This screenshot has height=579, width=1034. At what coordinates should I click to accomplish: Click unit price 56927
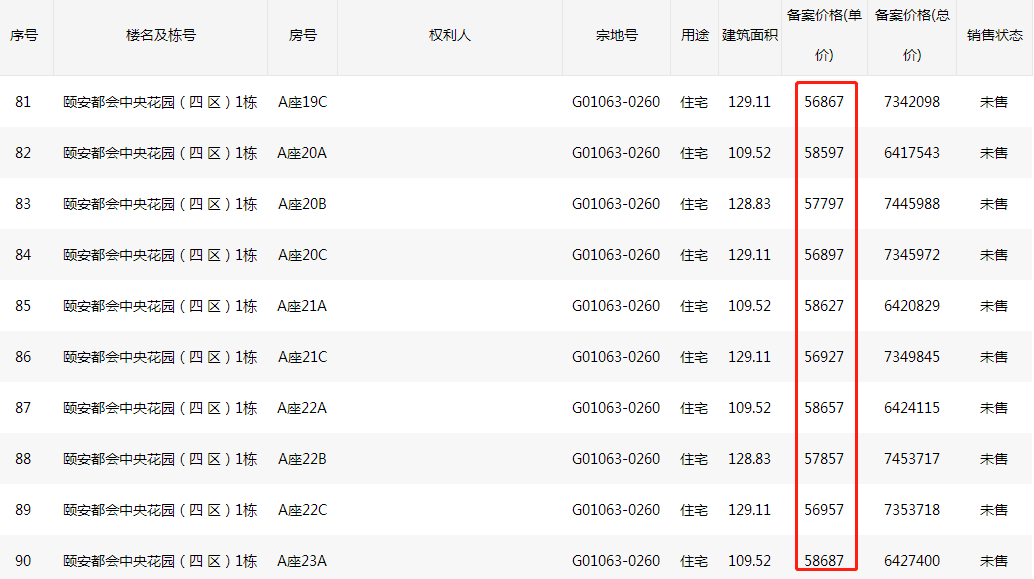[824, 357]
